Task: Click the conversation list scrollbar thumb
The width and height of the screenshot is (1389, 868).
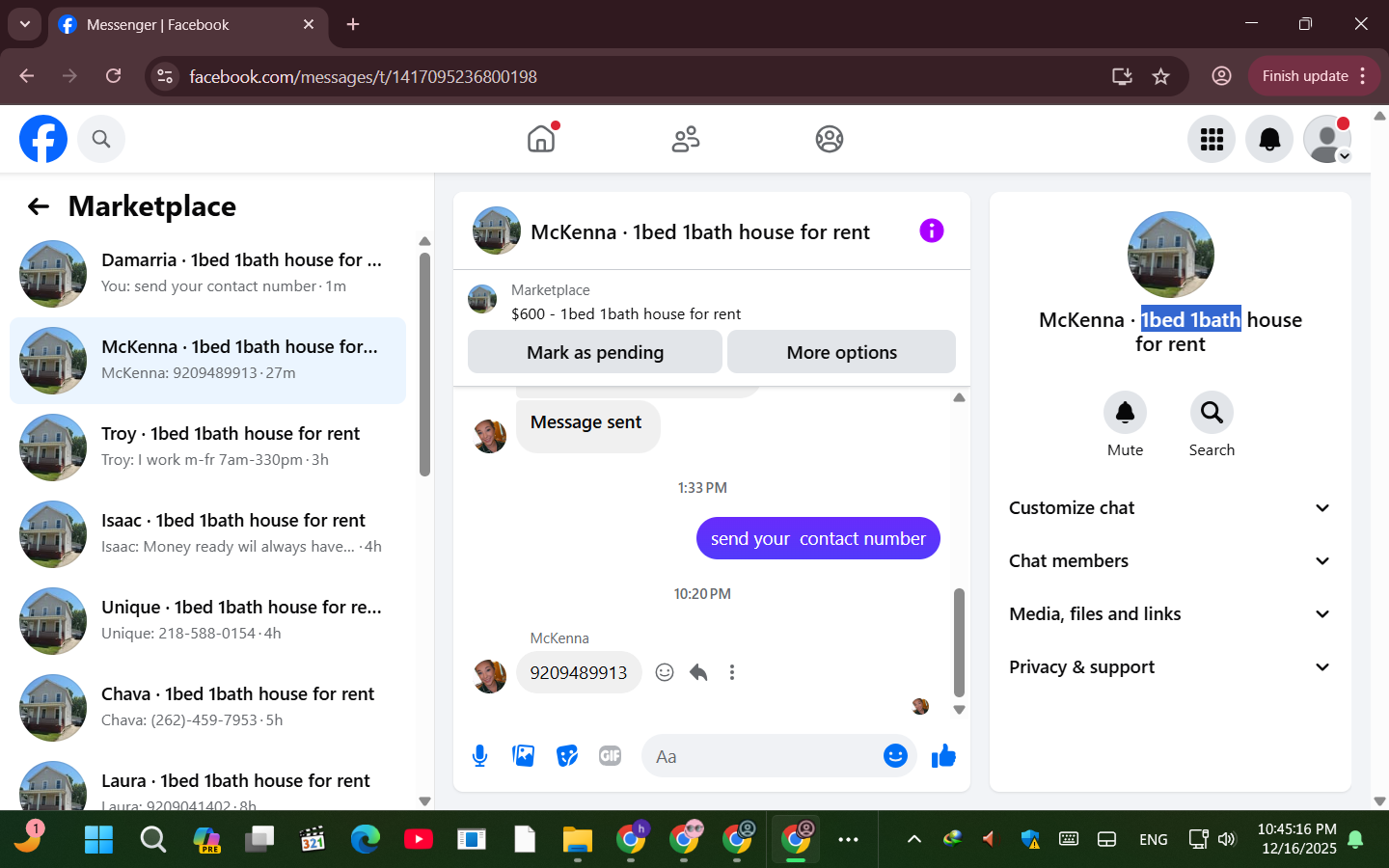Action: pyautogui.click(x=424, y=365)
